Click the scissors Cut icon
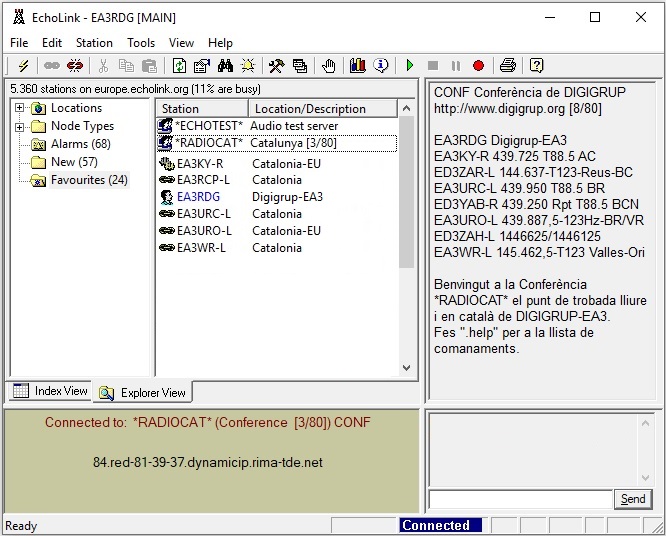Screen dimensions: 666x536 point(103,65)
